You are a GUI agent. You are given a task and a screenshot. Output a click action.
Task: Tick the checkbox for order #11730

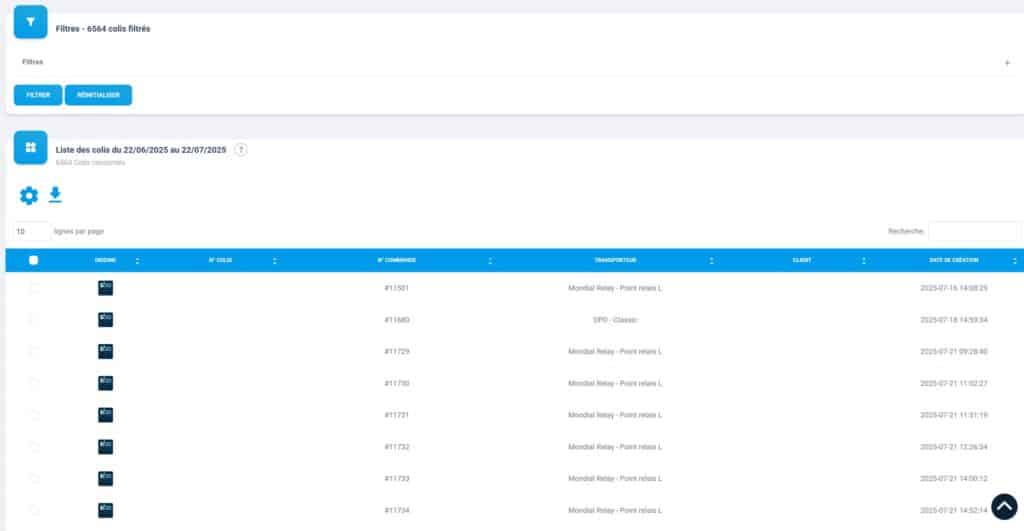pyautogui.click(x=33, y=383)
